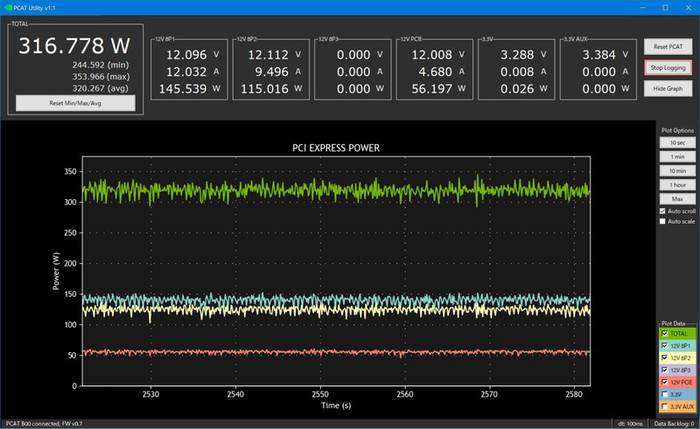This screenshot has height=429, width=700.
Task: Click the PCI EXPRESS POWER graph title
Action: pos(336,148)
